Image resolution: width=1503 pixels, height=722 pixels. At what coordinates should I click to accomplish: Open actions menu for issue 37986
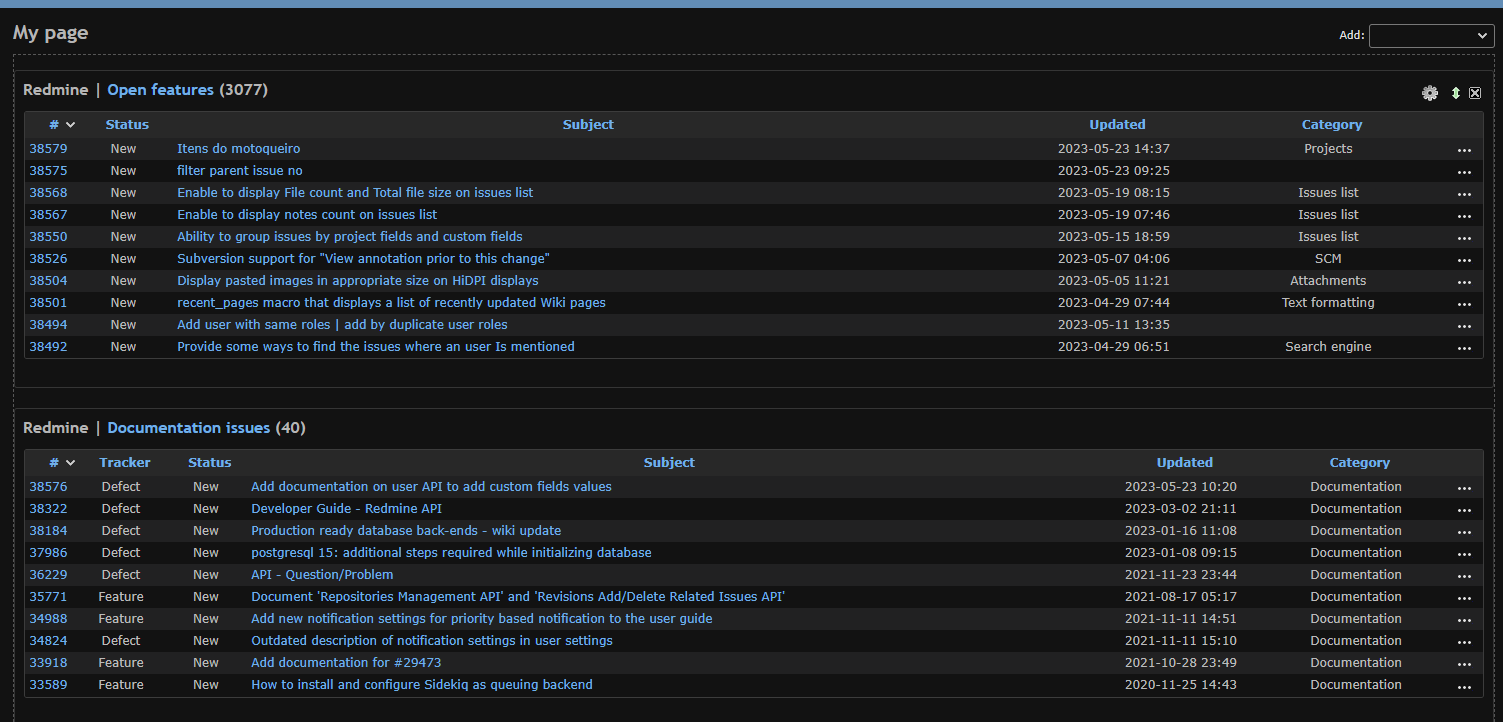(x=1464, y=554)
